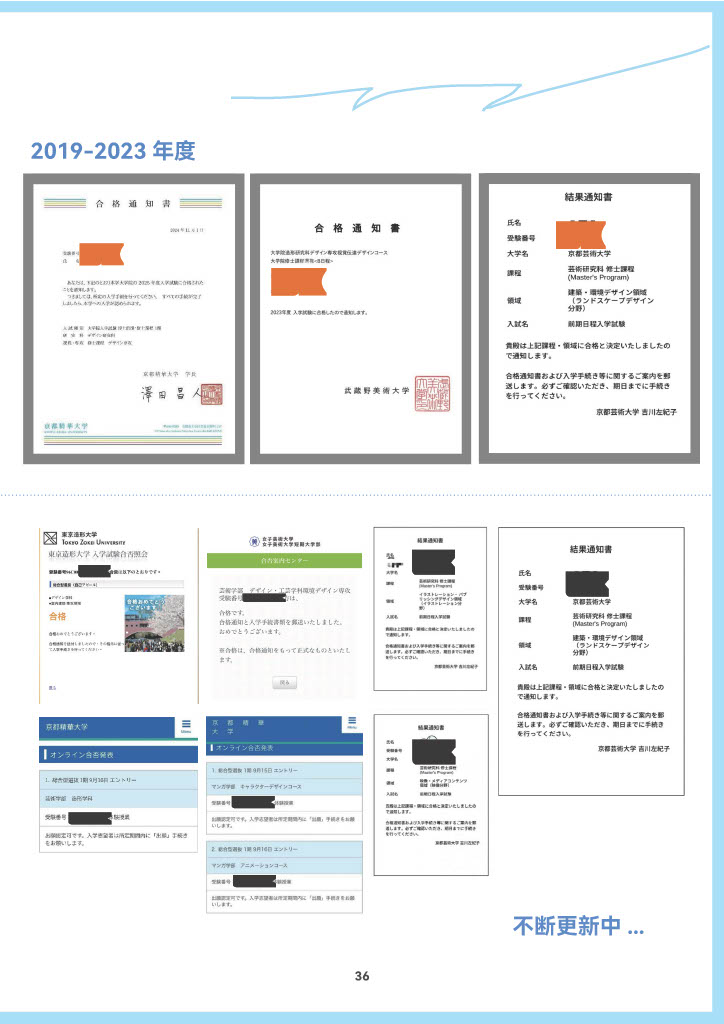
Task: Click the 戻る link on Tokyo Zokei page
Action: [x=51, y=688]
